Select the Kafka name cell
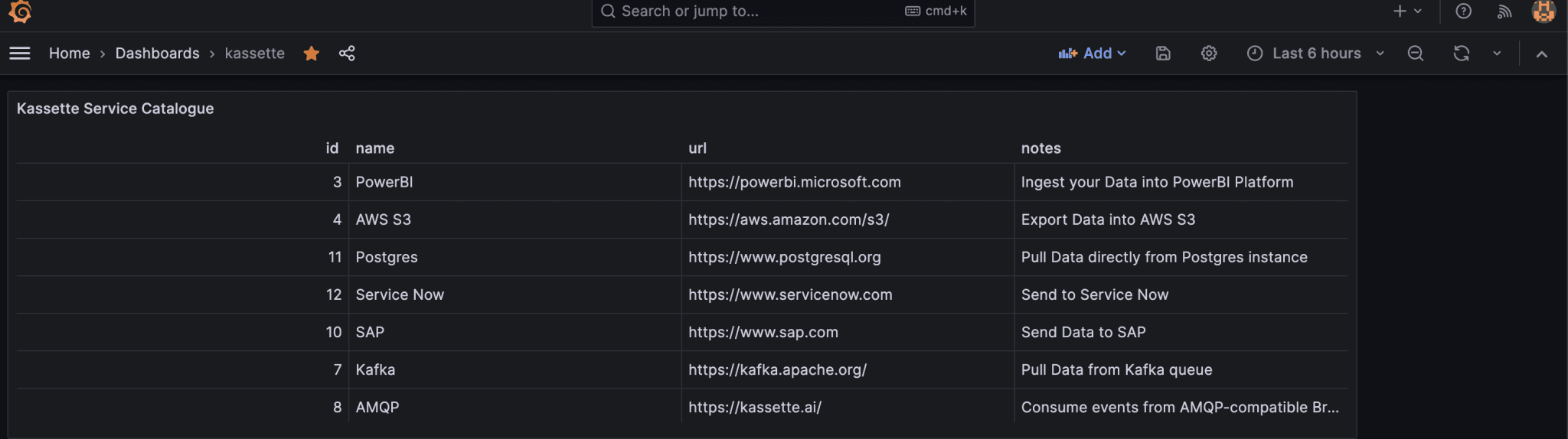Screen dimensions: 1568x439 point(515,369)
